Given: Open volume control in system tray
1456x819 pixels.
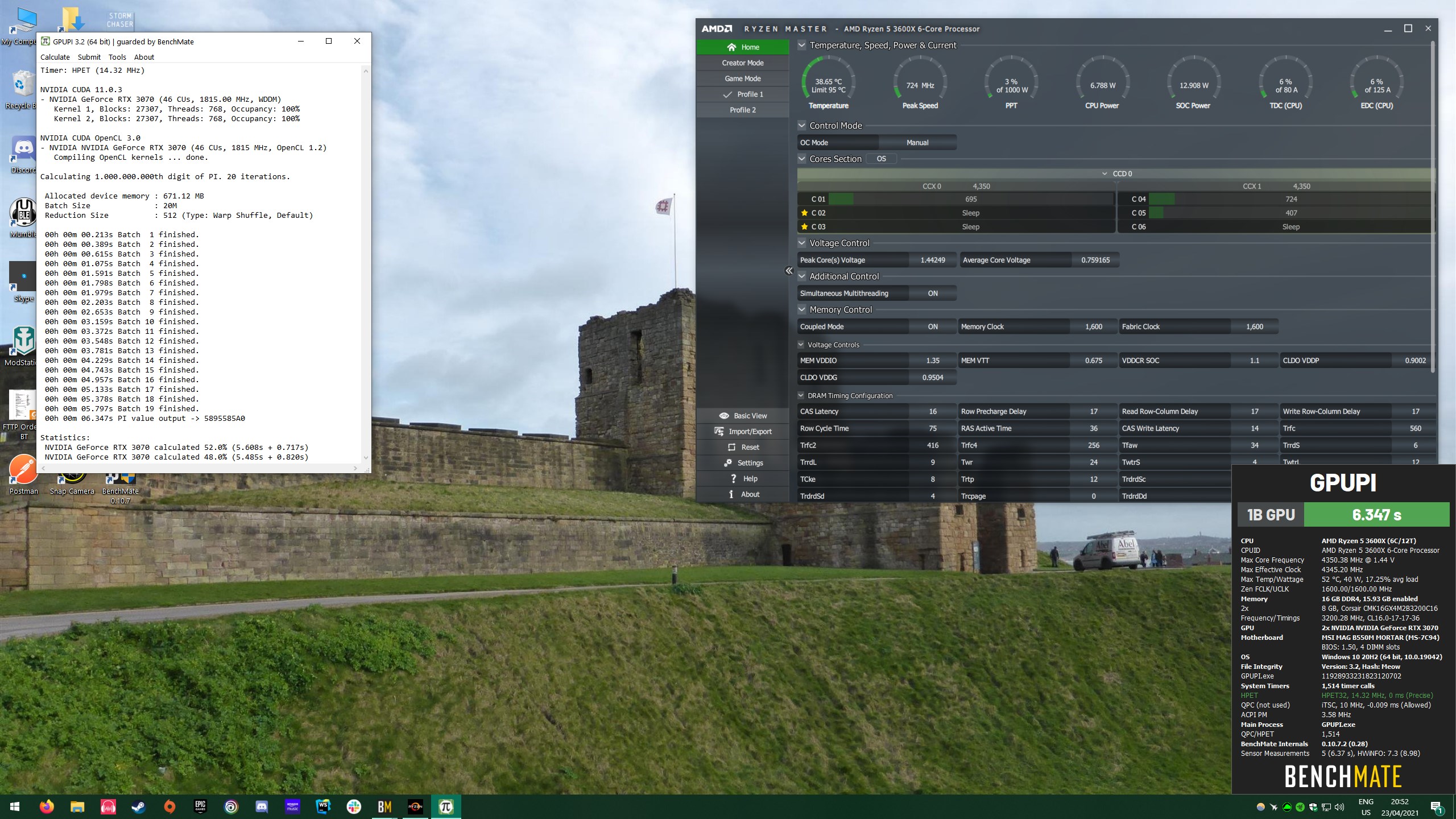Looking at the screenshot, I should coord(1339,806).
